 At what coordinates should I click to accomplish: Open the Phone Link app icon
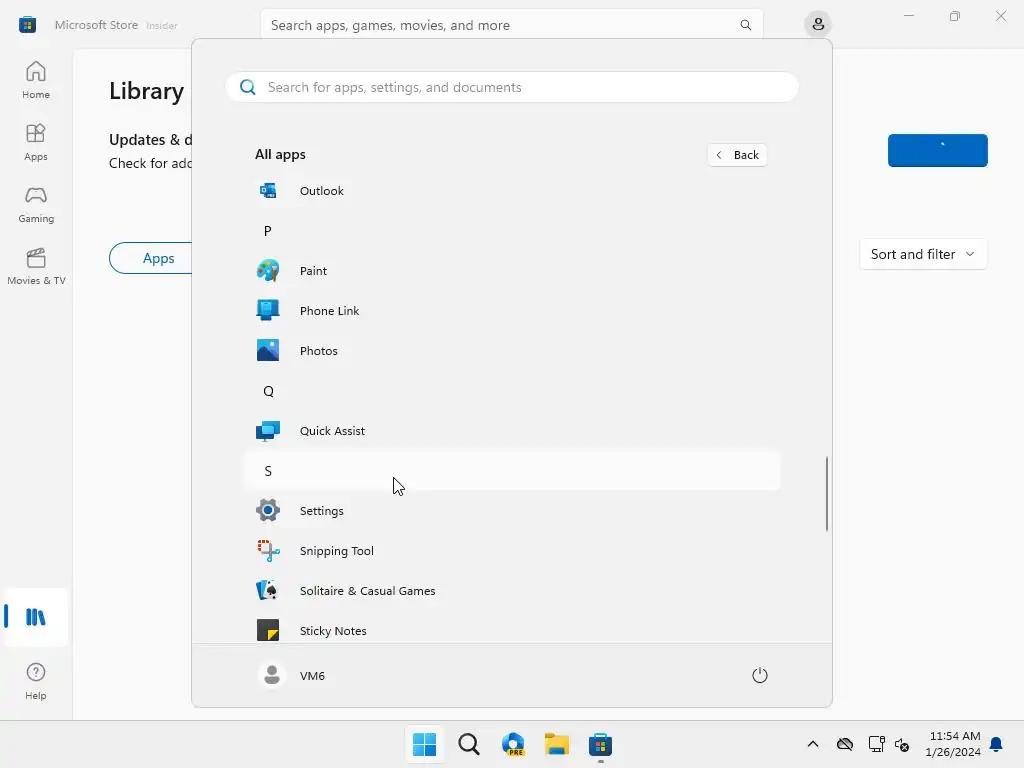coord(268,310)
